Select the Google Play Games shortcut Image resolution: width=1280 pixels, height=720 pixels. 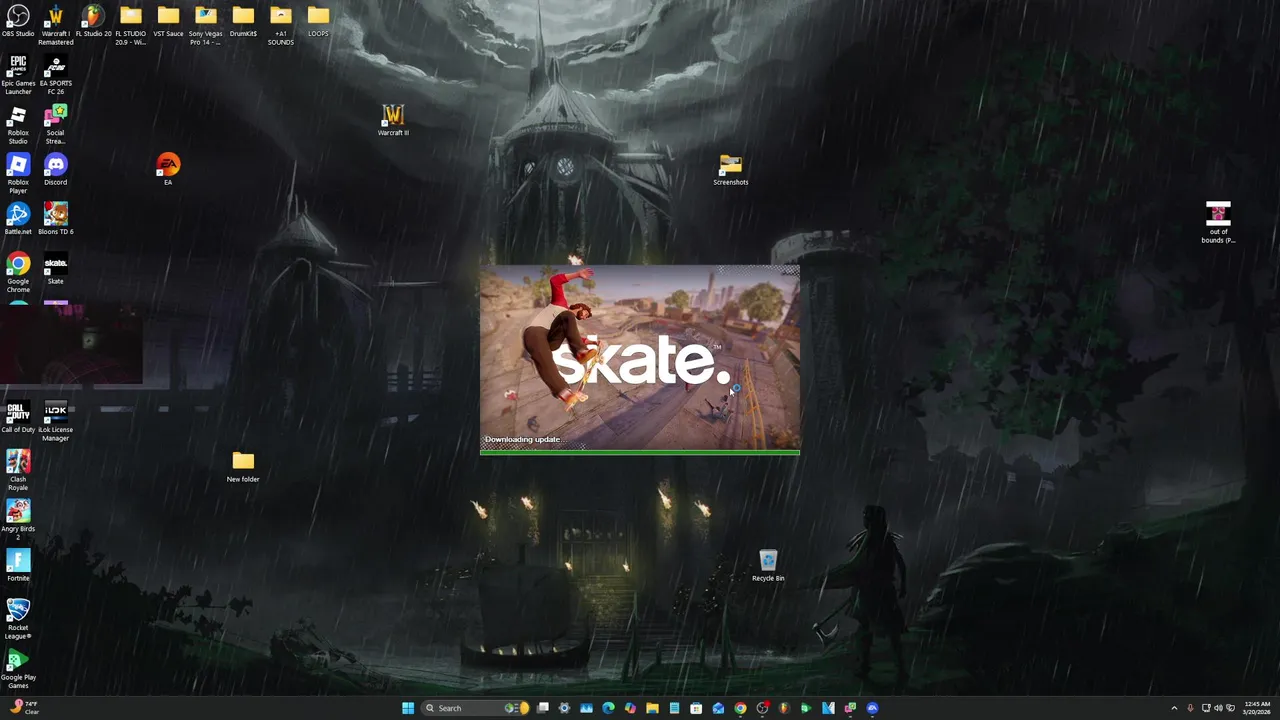[x=18, y=669]
